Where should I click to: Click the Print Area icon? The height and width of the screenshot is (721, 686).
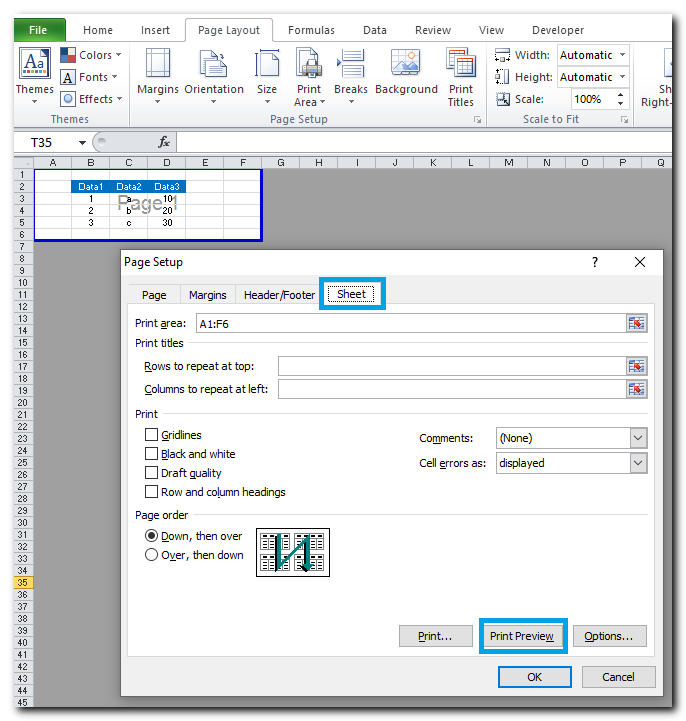(308, 66)
